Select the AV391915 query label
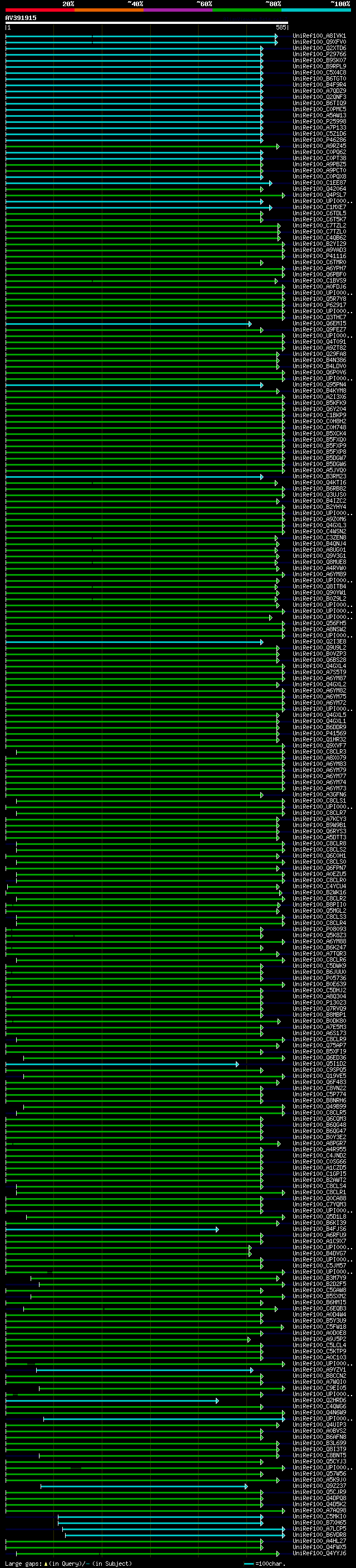356x1568 pixels. pyautogui.click(x=21, y=18)
